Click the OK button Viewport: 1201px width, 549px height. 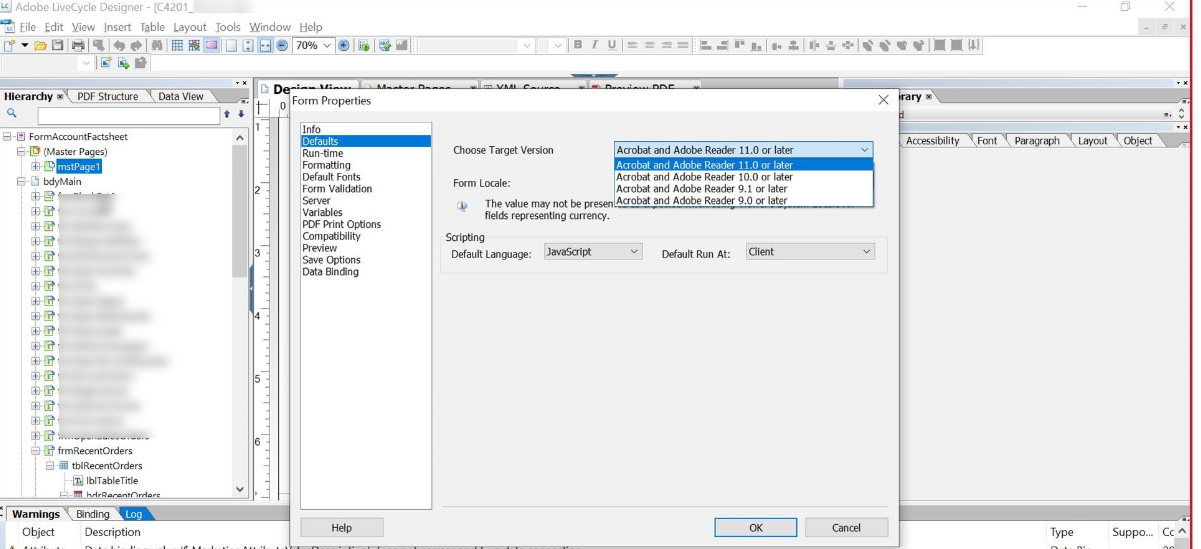coord(756,528)
